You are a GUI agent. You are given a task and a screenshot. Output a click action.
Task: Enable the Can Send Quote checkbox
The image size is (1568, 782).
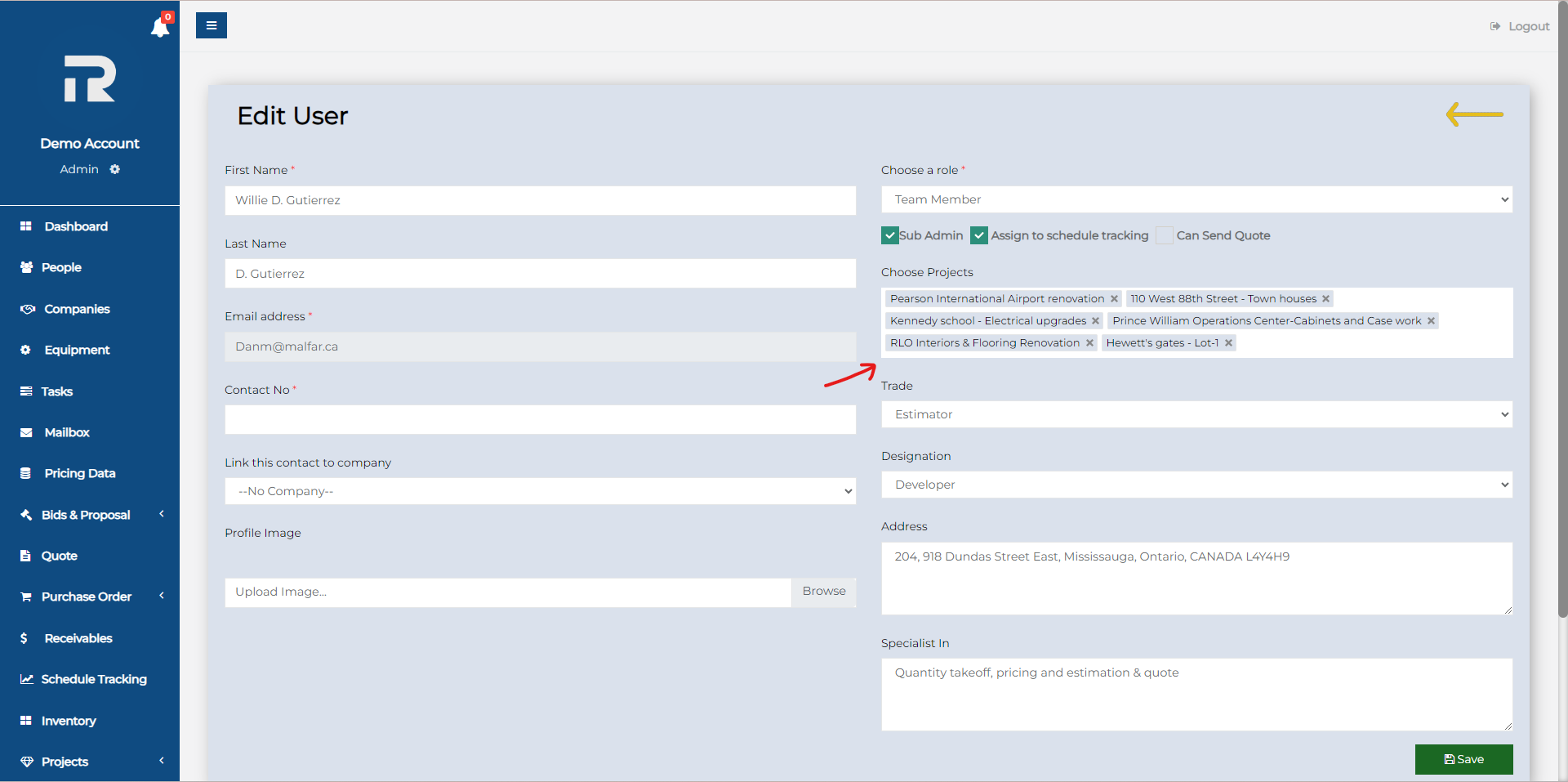1165,235
